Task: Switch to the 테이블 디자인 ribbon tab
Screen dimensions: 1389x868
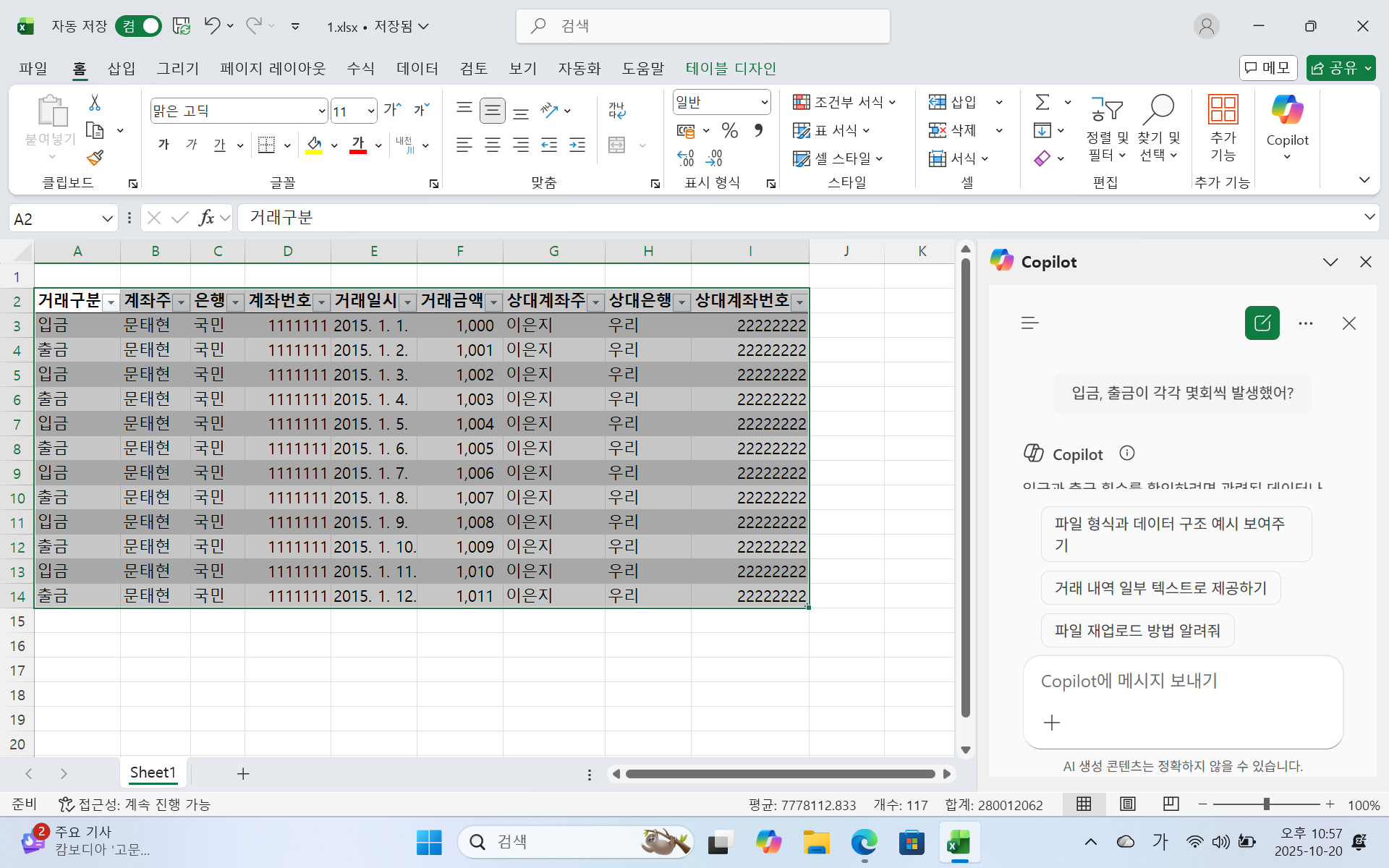Action: [x=731, y=68]
